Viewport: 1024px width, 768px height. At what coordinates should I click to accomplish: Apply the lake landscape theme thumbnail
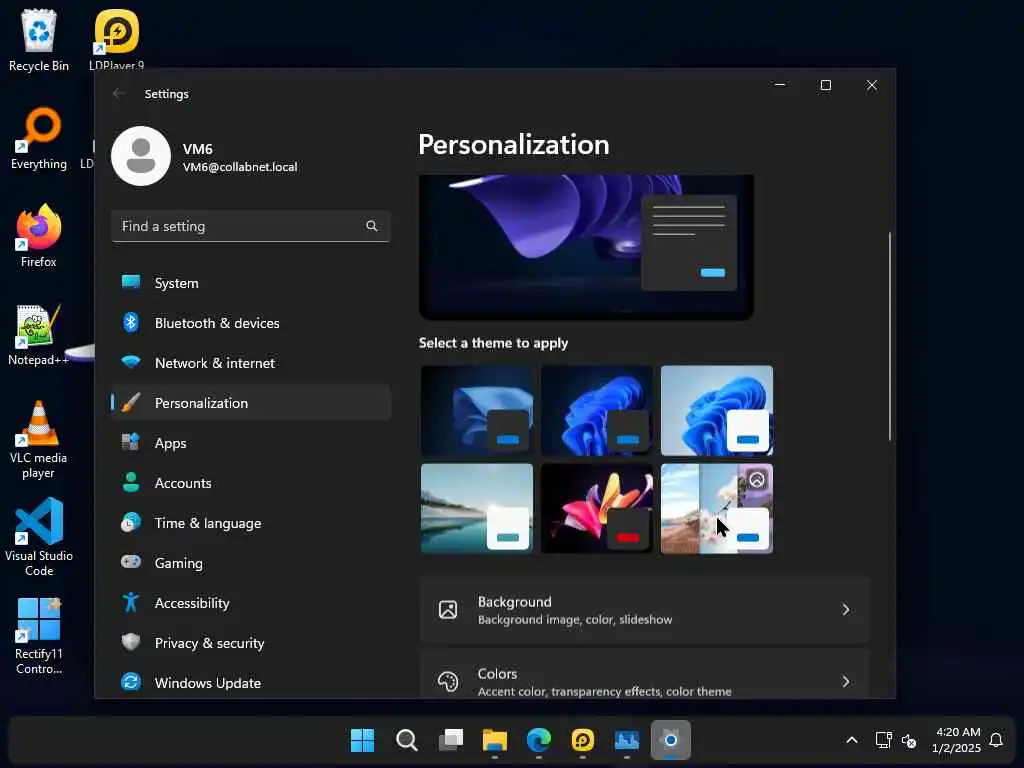pos(477,508)
